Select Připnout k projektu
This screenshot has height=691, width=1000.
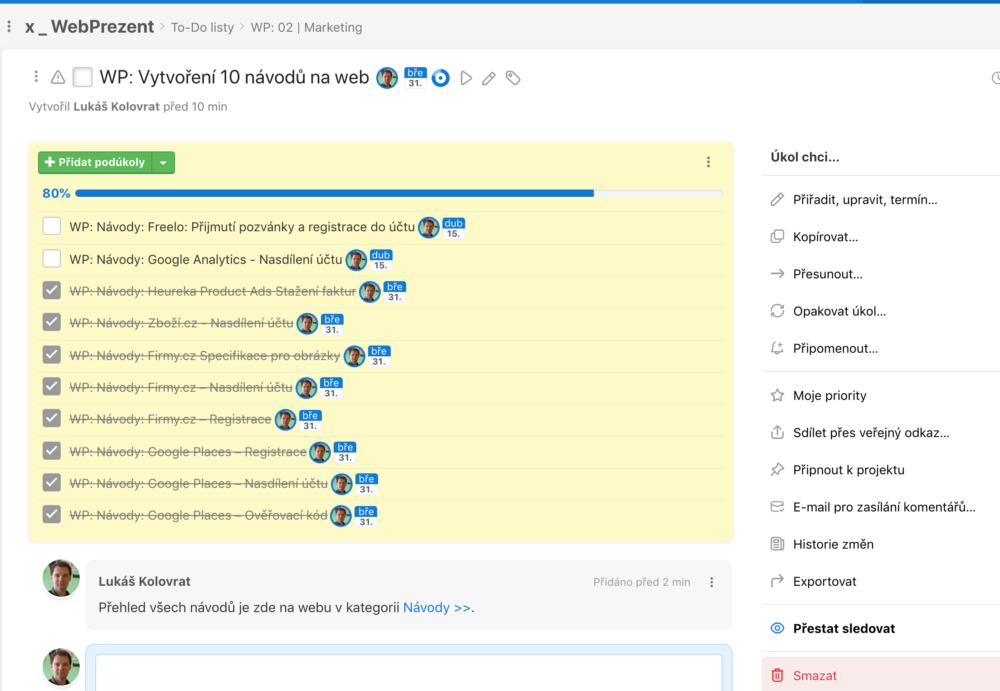[x=848, y=470]
